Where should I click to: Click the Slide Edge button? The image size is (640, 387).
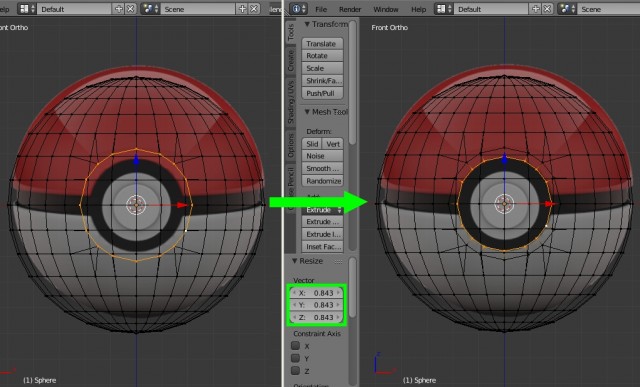point(312,144)
